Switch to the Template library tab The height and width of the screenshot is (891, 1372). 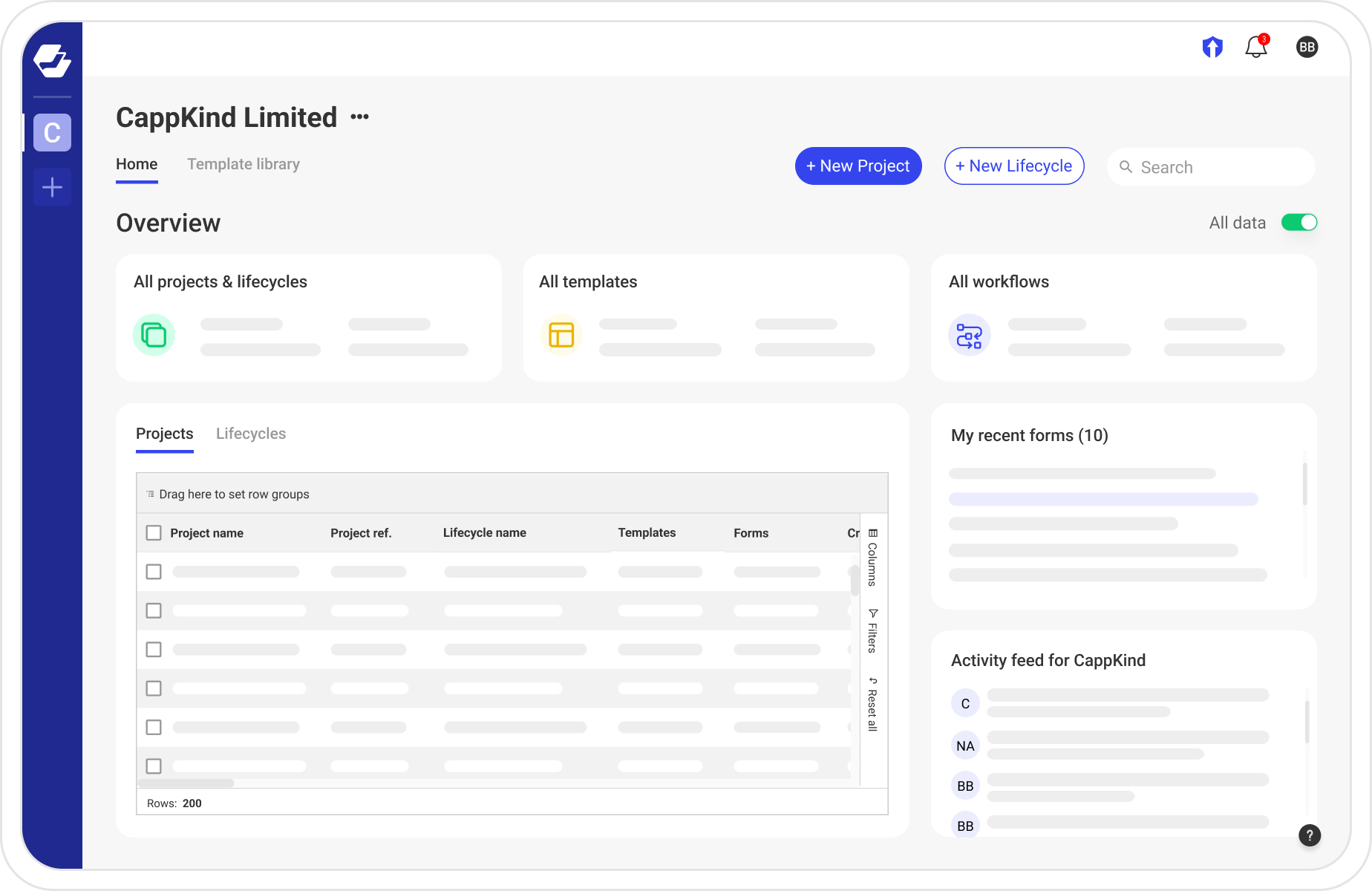pyautogui.click(x=244, y=164)
